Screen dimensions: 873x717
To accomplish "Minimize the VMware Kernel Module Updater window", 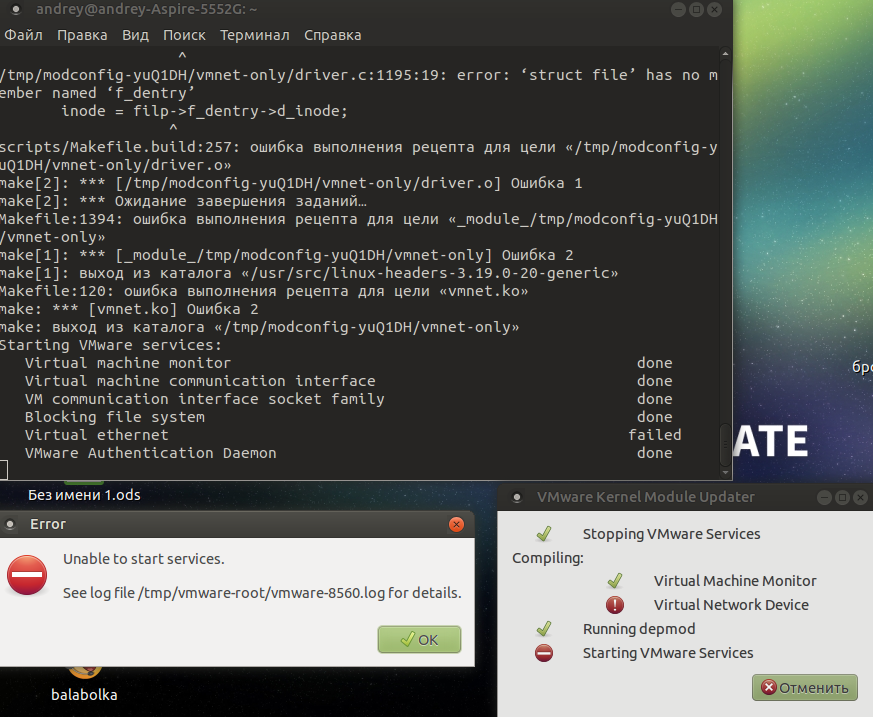I will [825, 497].
